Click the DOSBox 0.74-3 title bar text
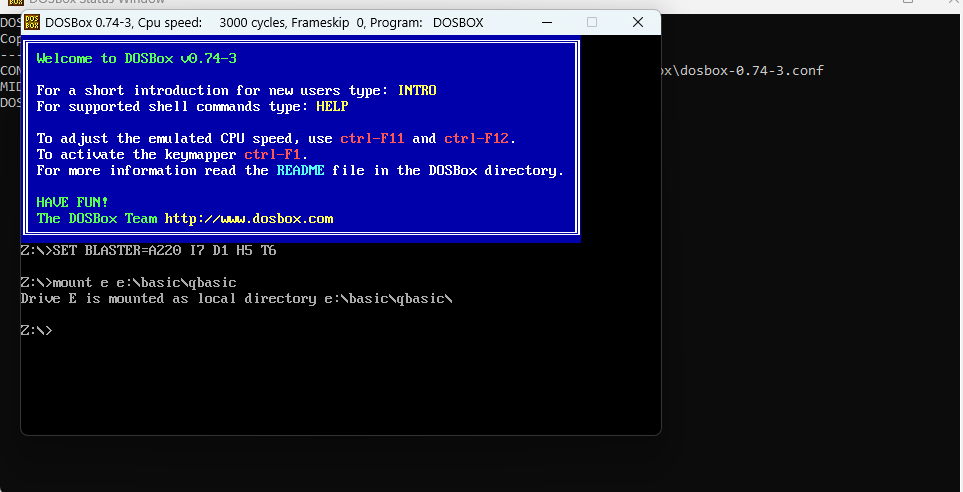 tap(264, 23)
